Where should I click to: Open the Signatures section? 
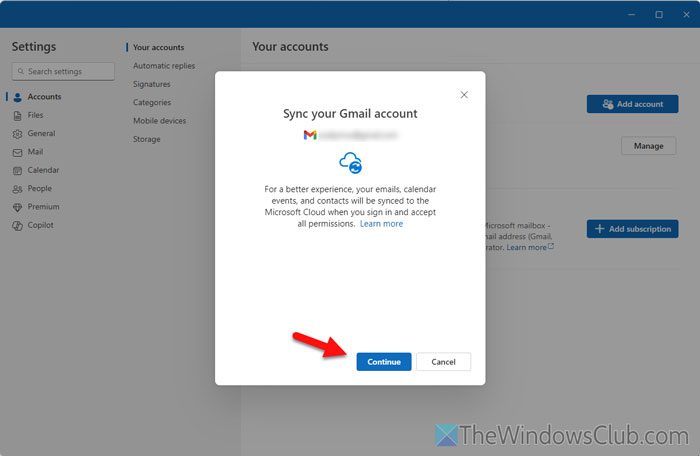point(151,84)
